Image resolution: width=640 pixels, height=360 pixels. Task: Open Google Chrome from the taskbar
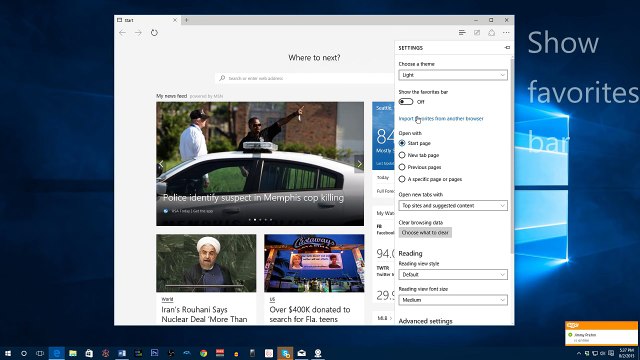(x=203, y=353)
